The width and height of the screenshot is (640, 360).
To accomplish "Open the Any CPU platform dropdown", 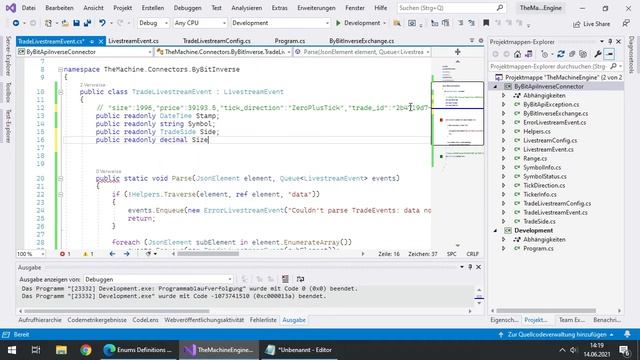I will tap(200, 23).
